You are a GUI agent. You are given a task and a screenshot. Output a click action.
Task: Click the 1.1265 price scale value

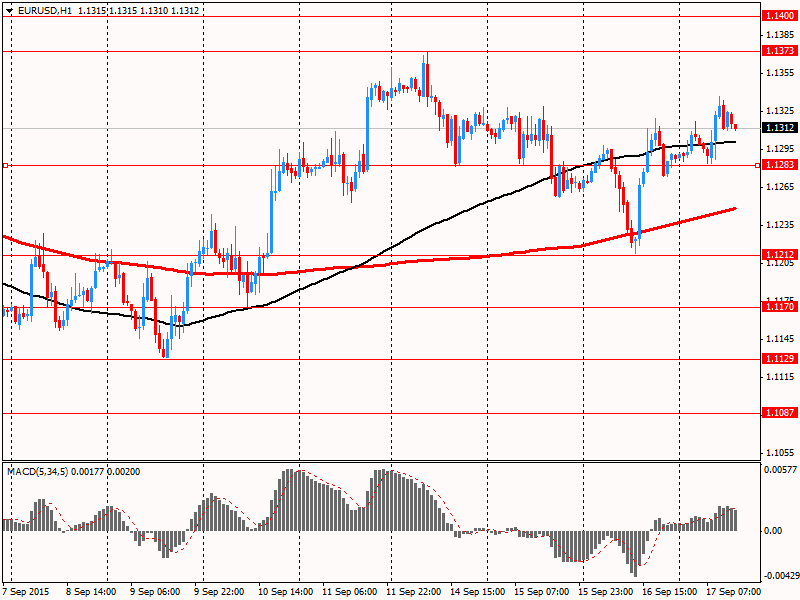point(781,187)
